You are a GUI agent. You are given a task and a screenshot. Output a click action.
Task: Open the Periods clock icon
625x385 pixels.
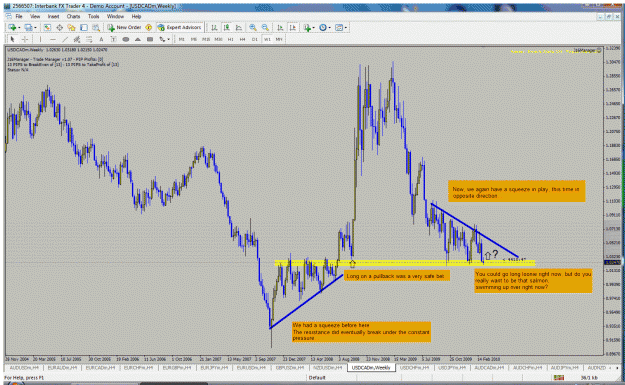click(x=323, y=28)
